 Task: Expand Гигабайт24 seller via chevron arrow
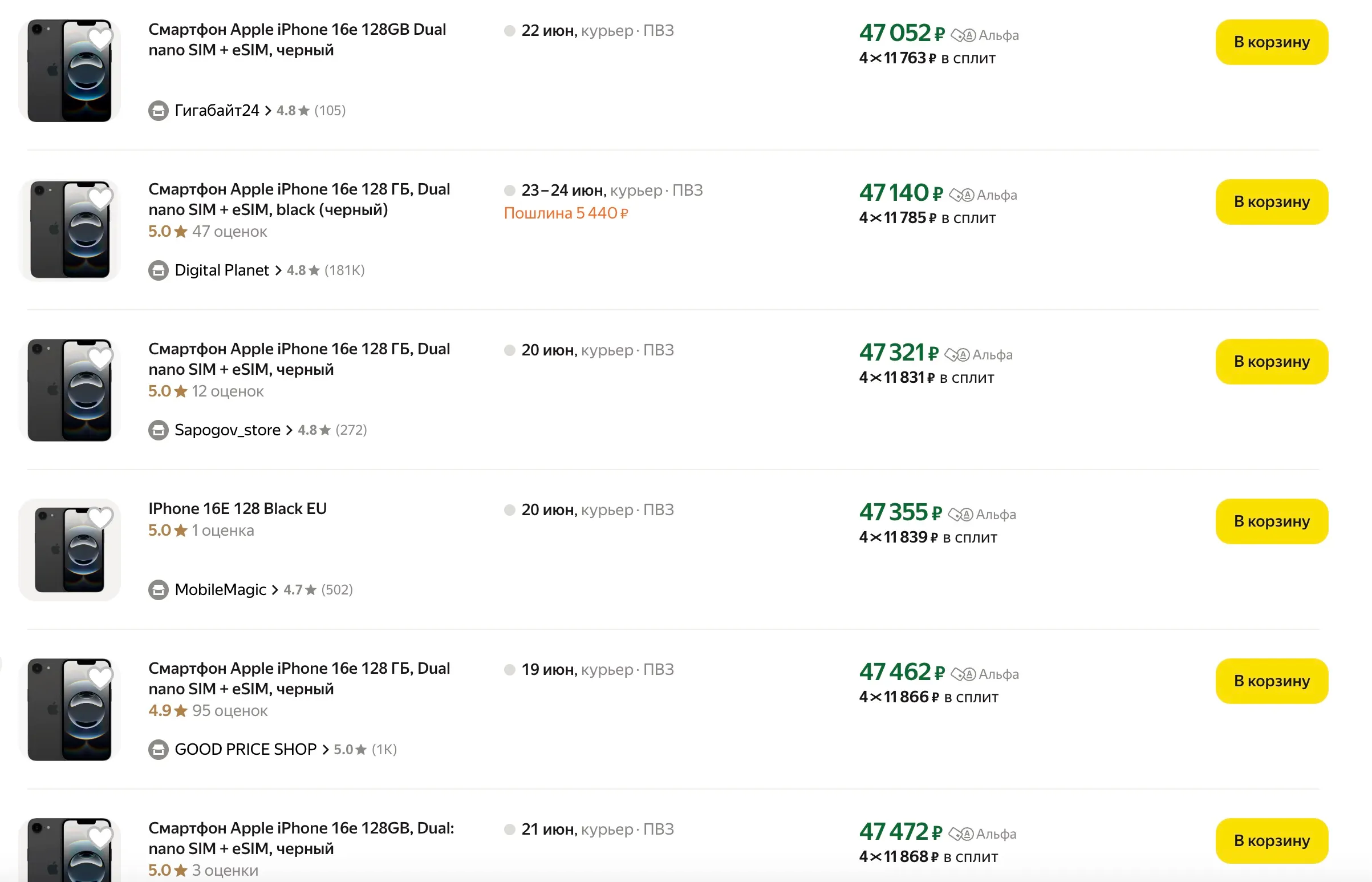(268, 111)
